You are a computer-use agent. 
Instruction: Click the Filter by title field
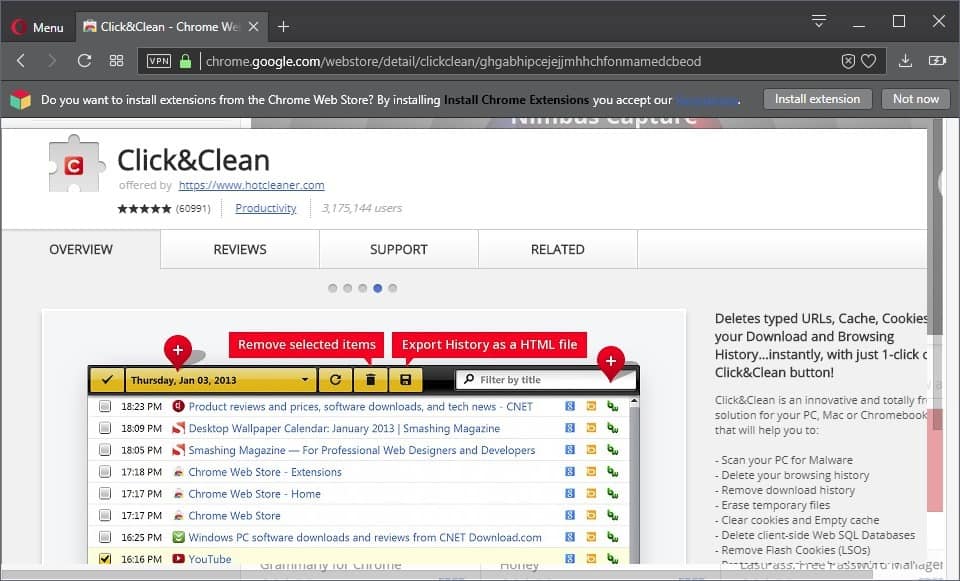pyautogui.click(x=546, y=380)
